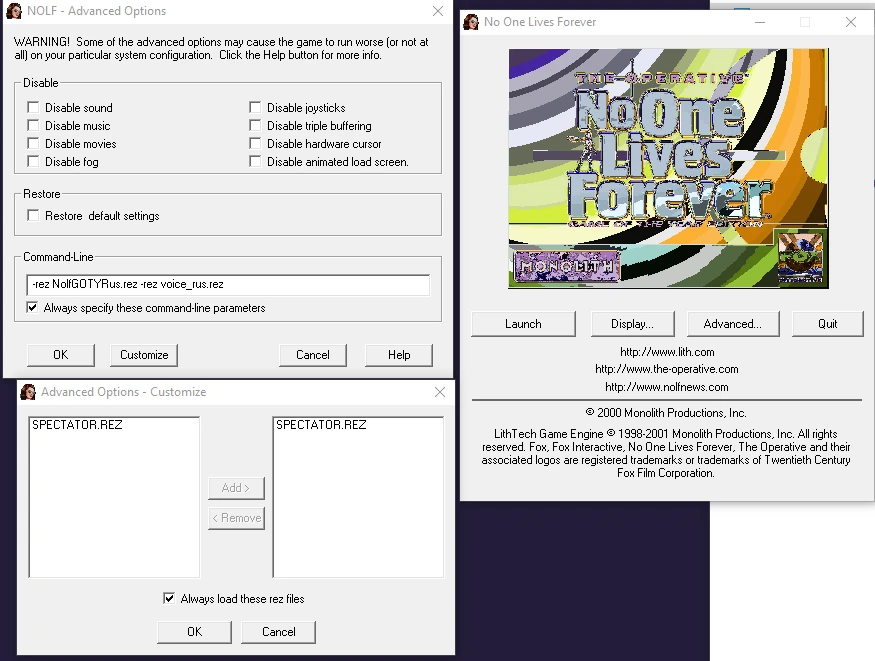The height and width of the screenshot is (661, 875).
Task: Click the Customize dialog title bar icon
Action: click(x=27, y=392)
